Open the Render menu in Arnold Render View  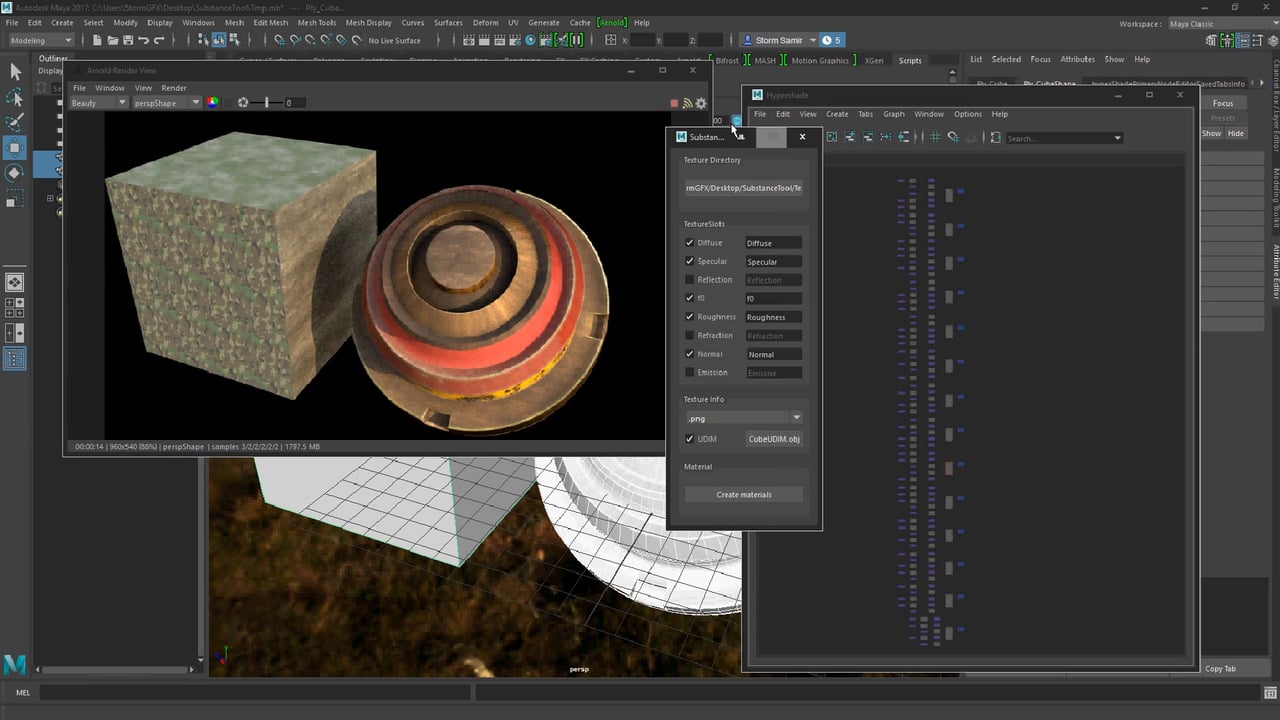click(x=174, y=88)
